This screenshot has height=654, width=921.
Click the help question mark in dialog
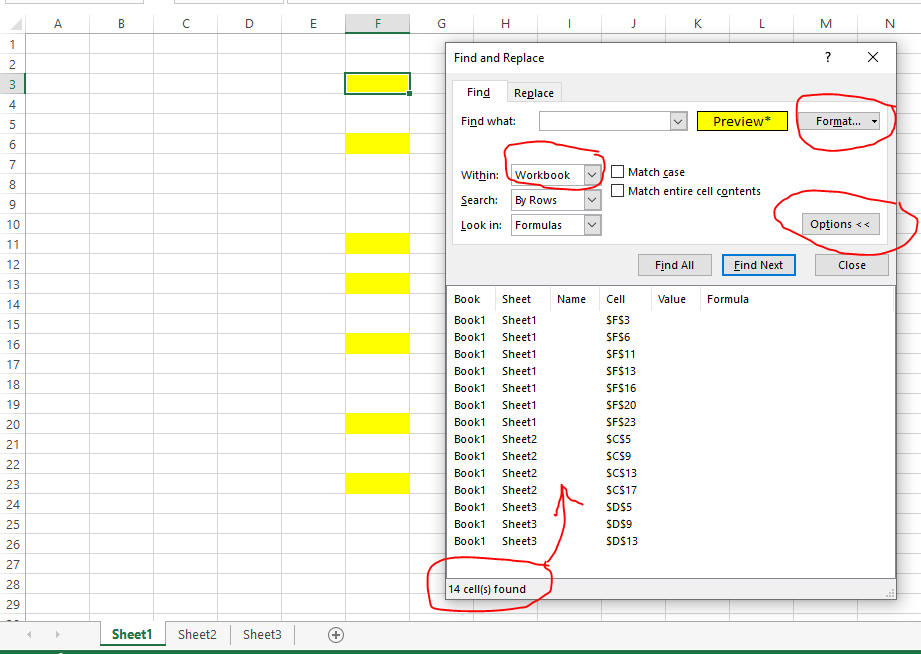click(828, 57)
